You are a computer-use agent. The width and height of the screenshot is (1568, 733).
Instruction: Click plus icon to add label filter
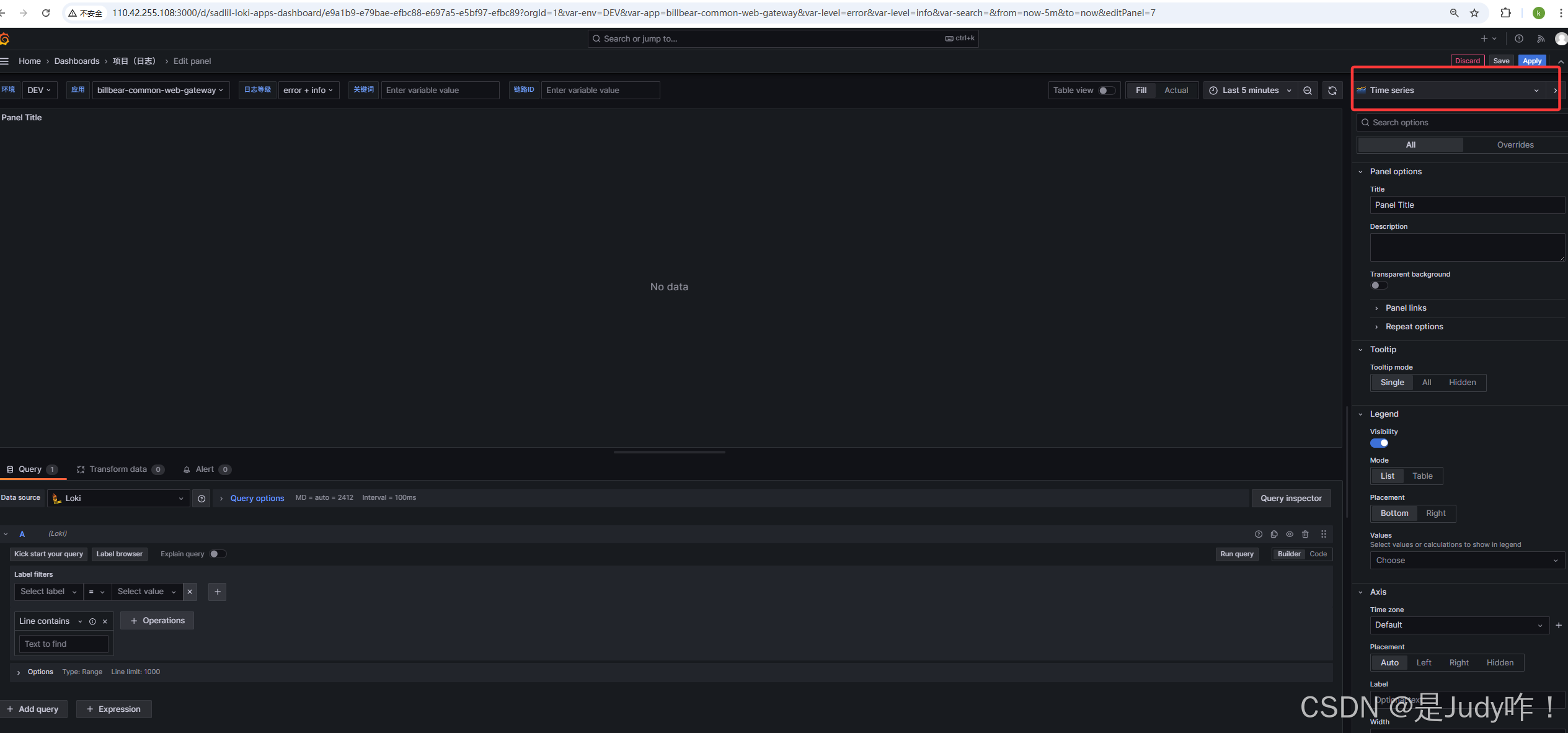217,592
